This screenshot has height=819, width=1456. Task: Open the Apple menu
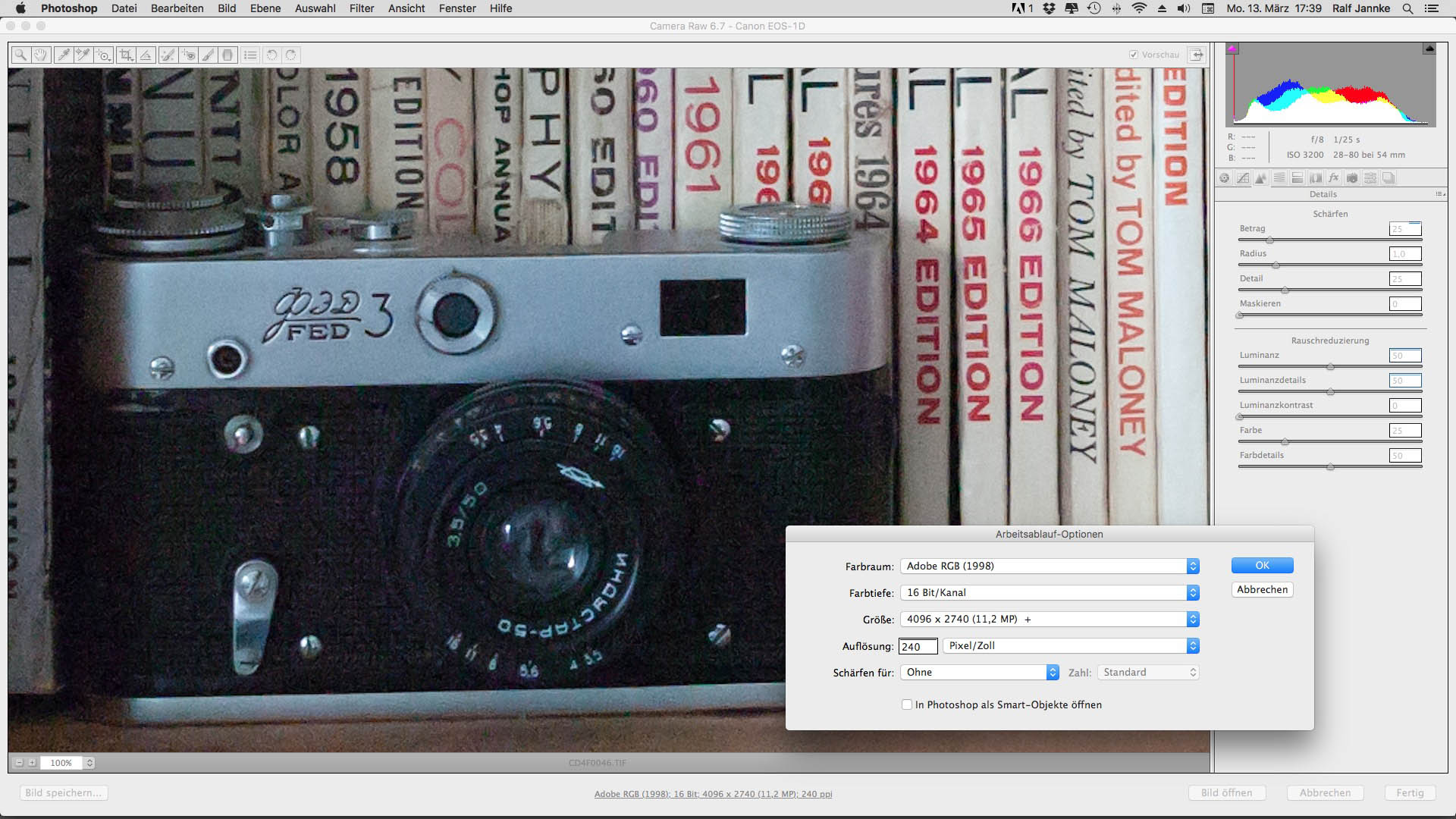click(20, 8)
